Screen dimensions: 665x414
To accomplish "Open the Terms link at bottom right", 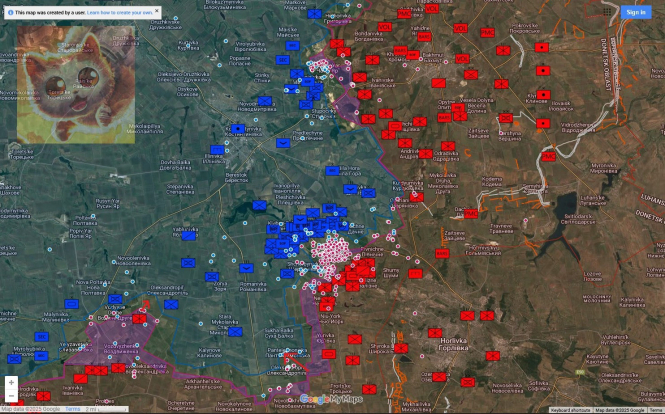I will (655, 410).
